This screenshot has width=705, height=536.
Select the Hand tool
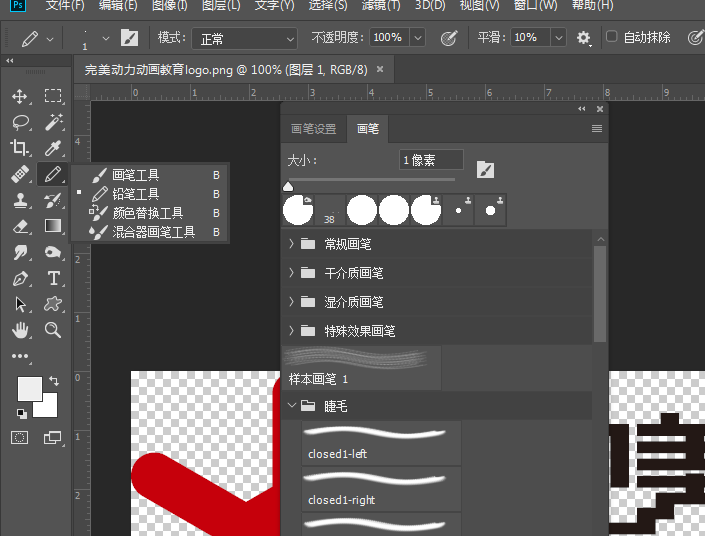20,330
